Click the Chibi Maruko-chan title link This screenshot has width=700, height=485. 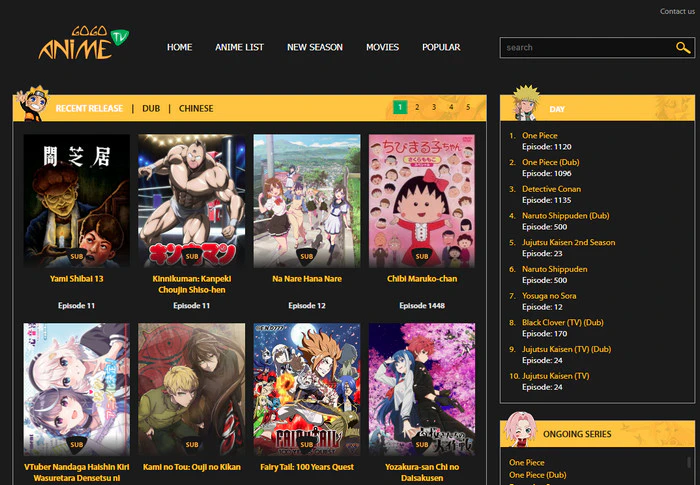pos(422,279)
